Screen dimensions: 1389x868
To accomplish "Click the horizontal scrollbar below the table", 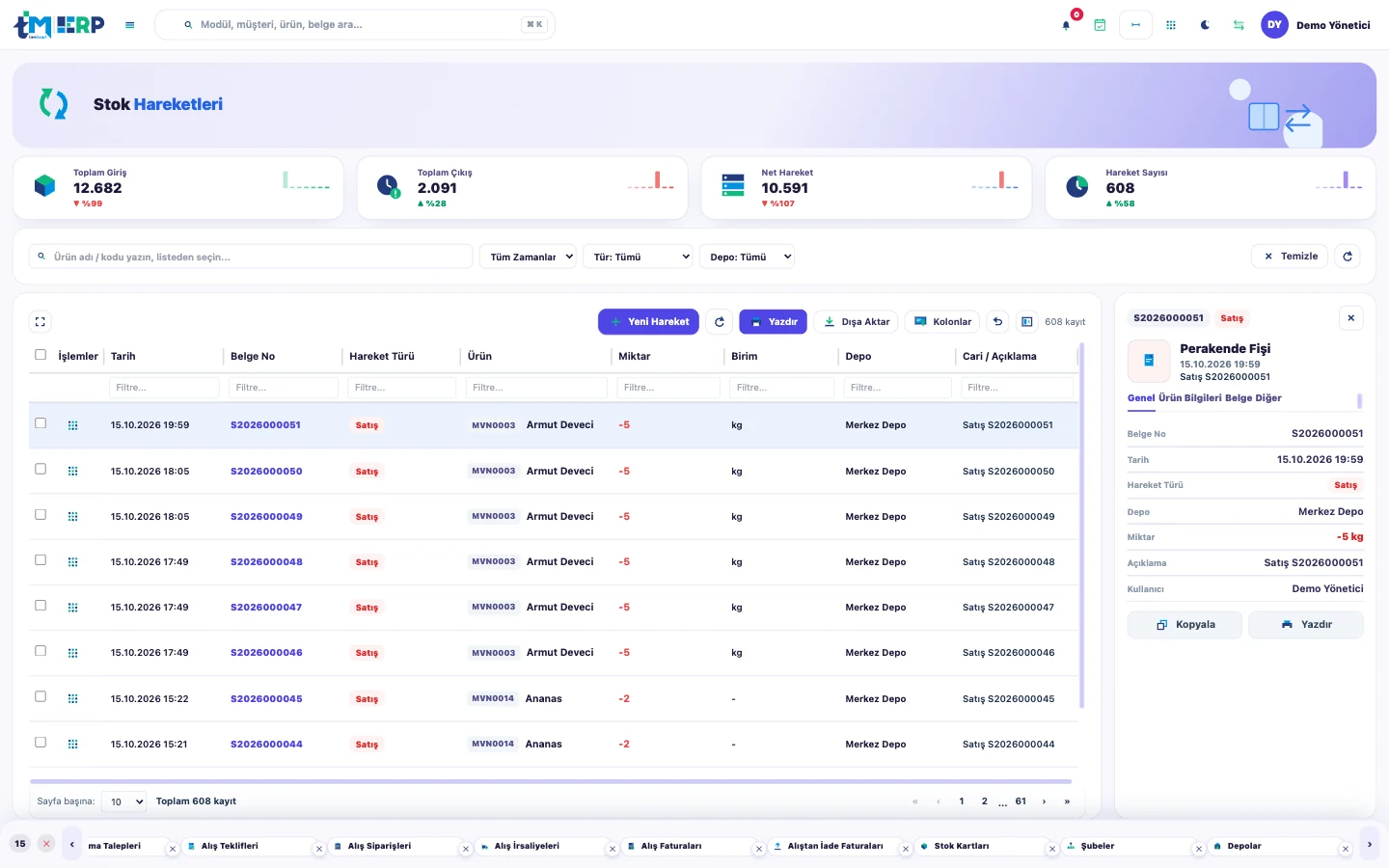I will [551, 781].
